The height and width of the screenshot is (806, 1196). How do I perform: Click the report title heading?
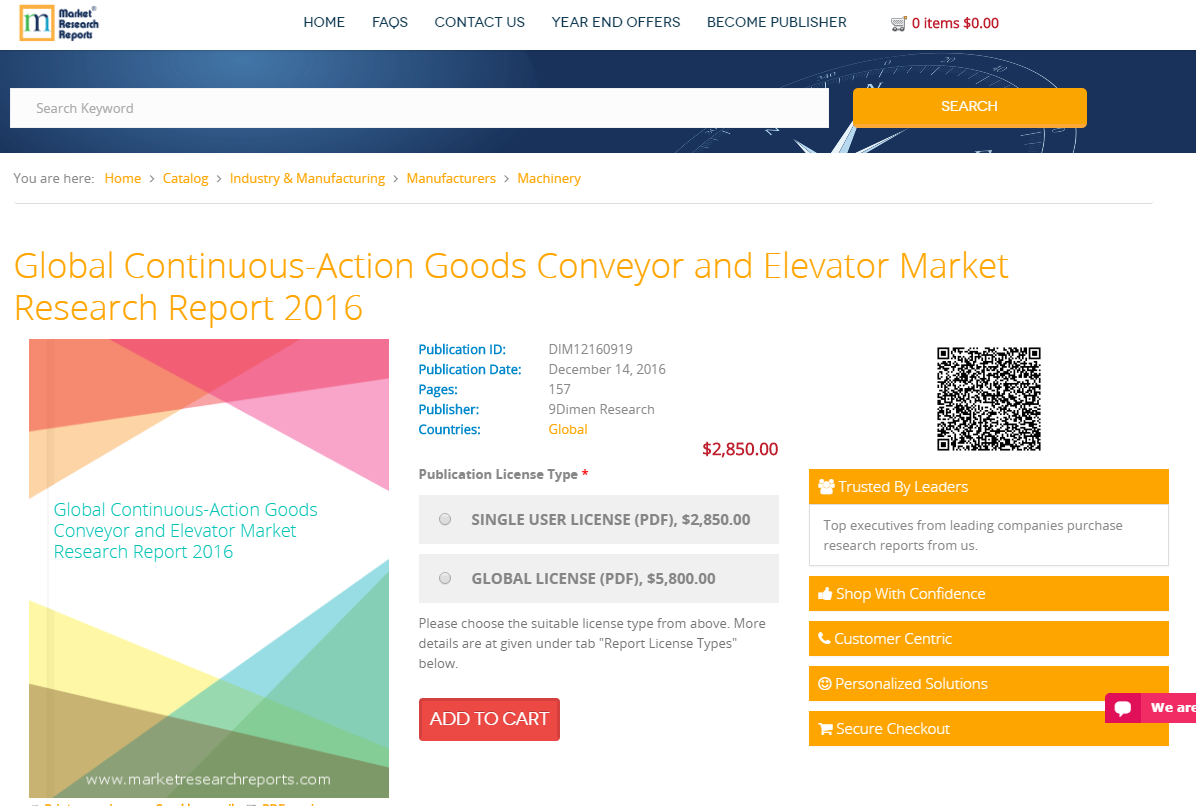[x=511, y=287]
